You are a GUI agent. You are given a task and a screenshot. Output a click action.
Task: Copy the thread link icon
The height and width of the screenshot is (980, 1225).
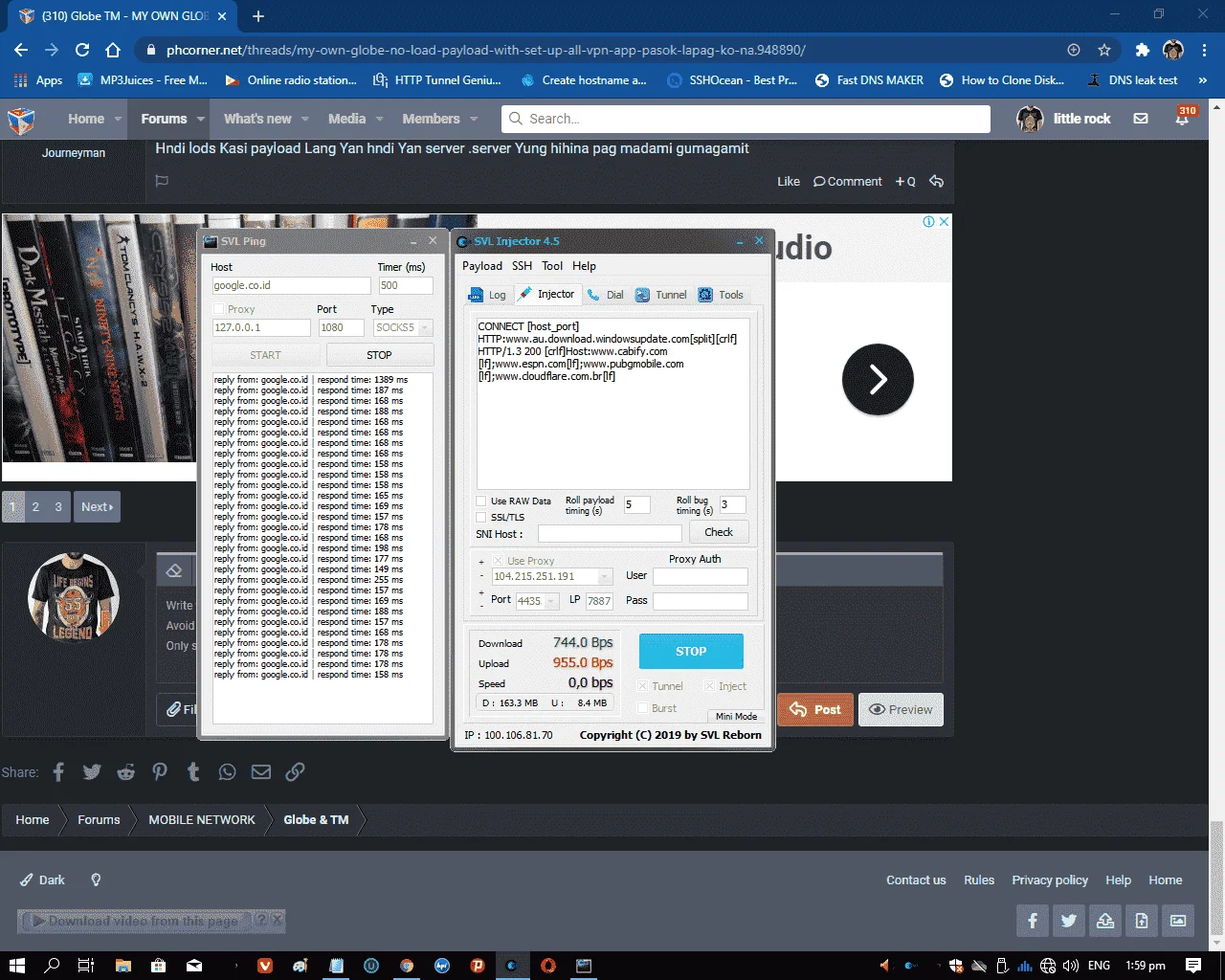[295, 771]
